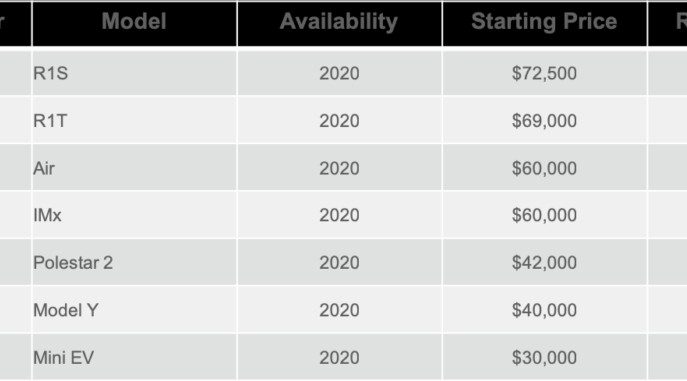The width and height of the screenshot is (687, 381).
Task: Click the 2020 availability in Mini EV row
Action: point(340,357)
